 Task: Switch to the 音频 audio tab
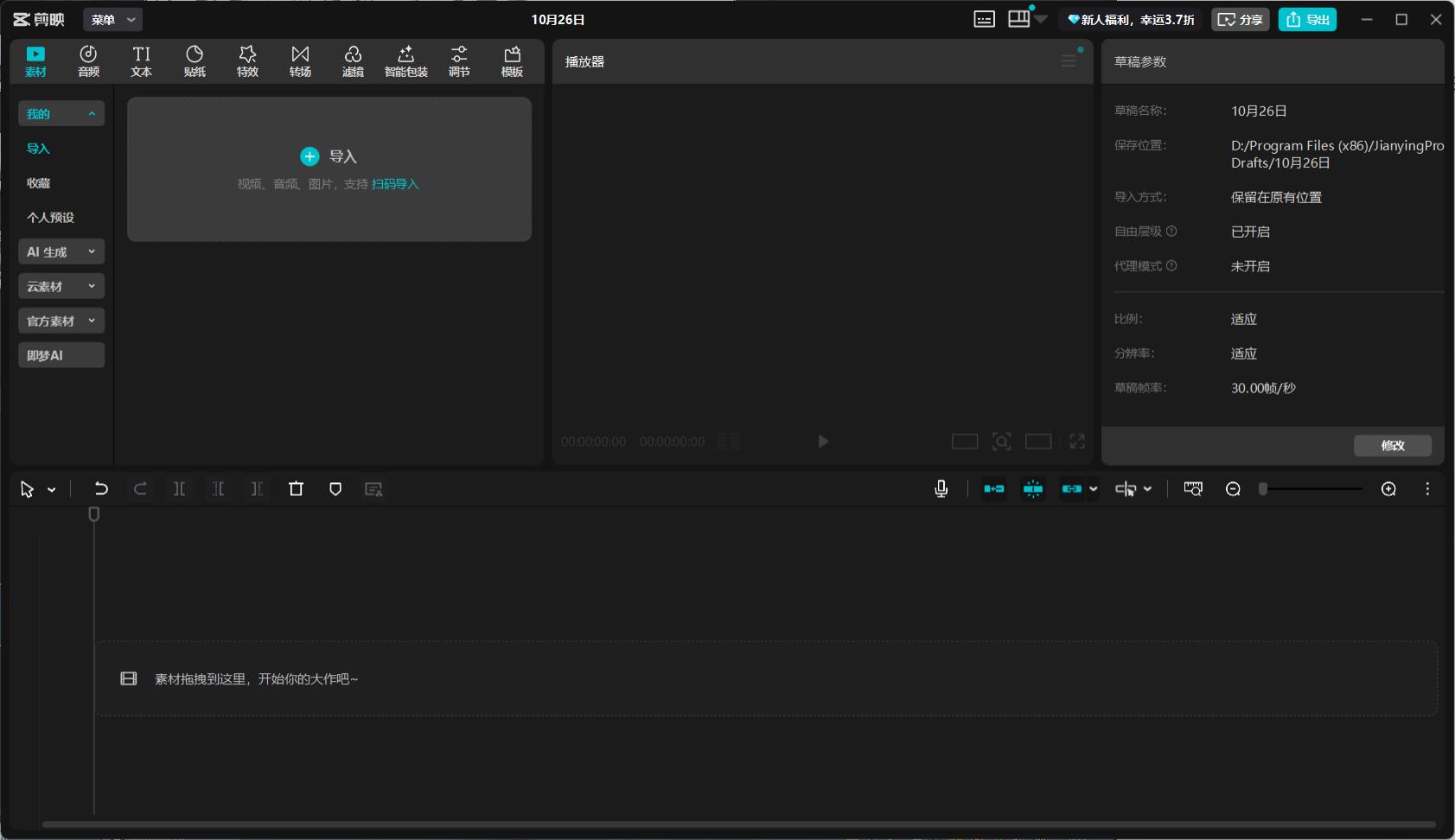tap(88, 61)
